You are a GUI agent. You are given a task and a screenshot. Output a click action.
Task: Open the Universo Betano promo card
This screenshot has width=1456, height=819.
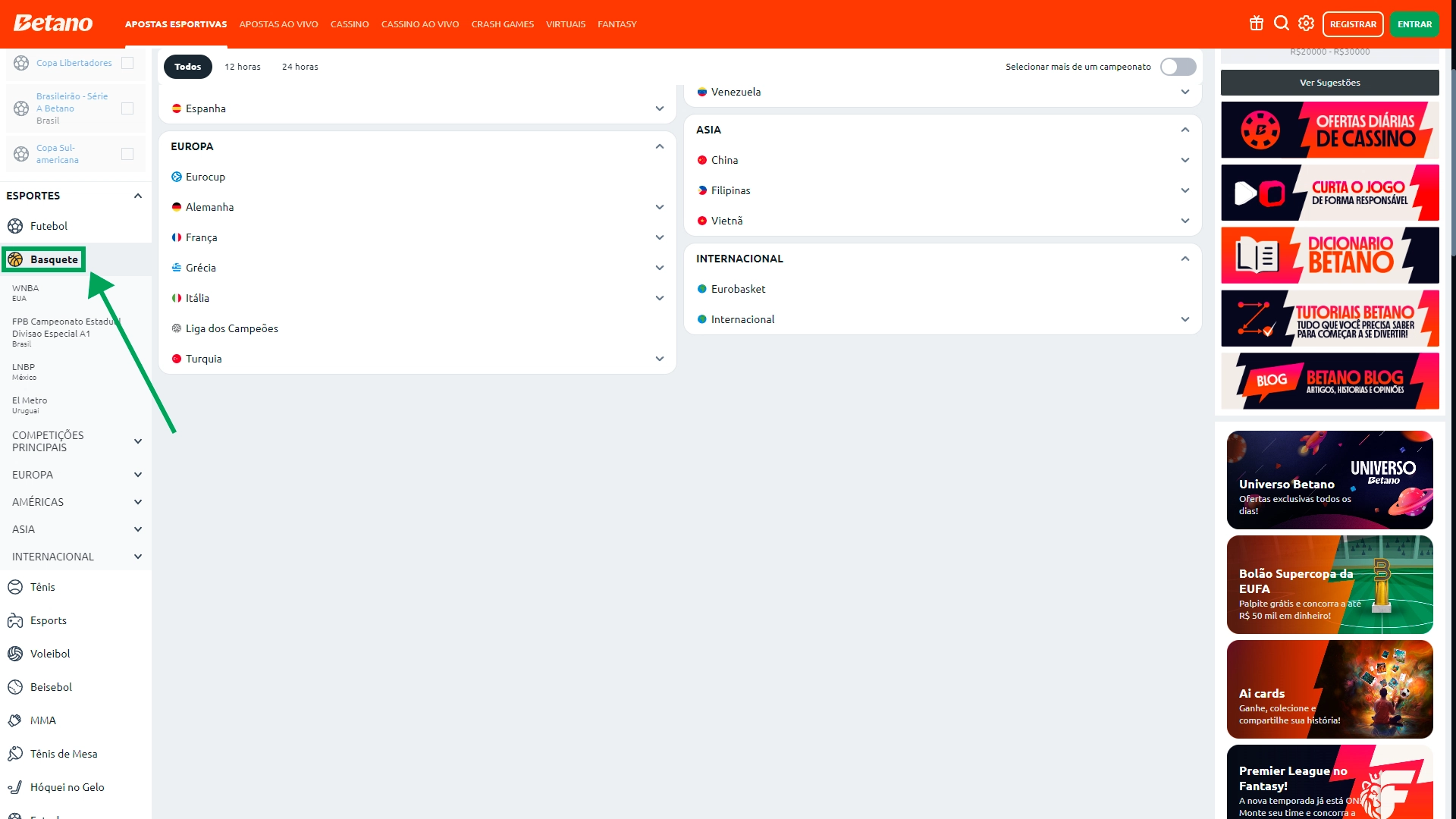(1329, 480)
